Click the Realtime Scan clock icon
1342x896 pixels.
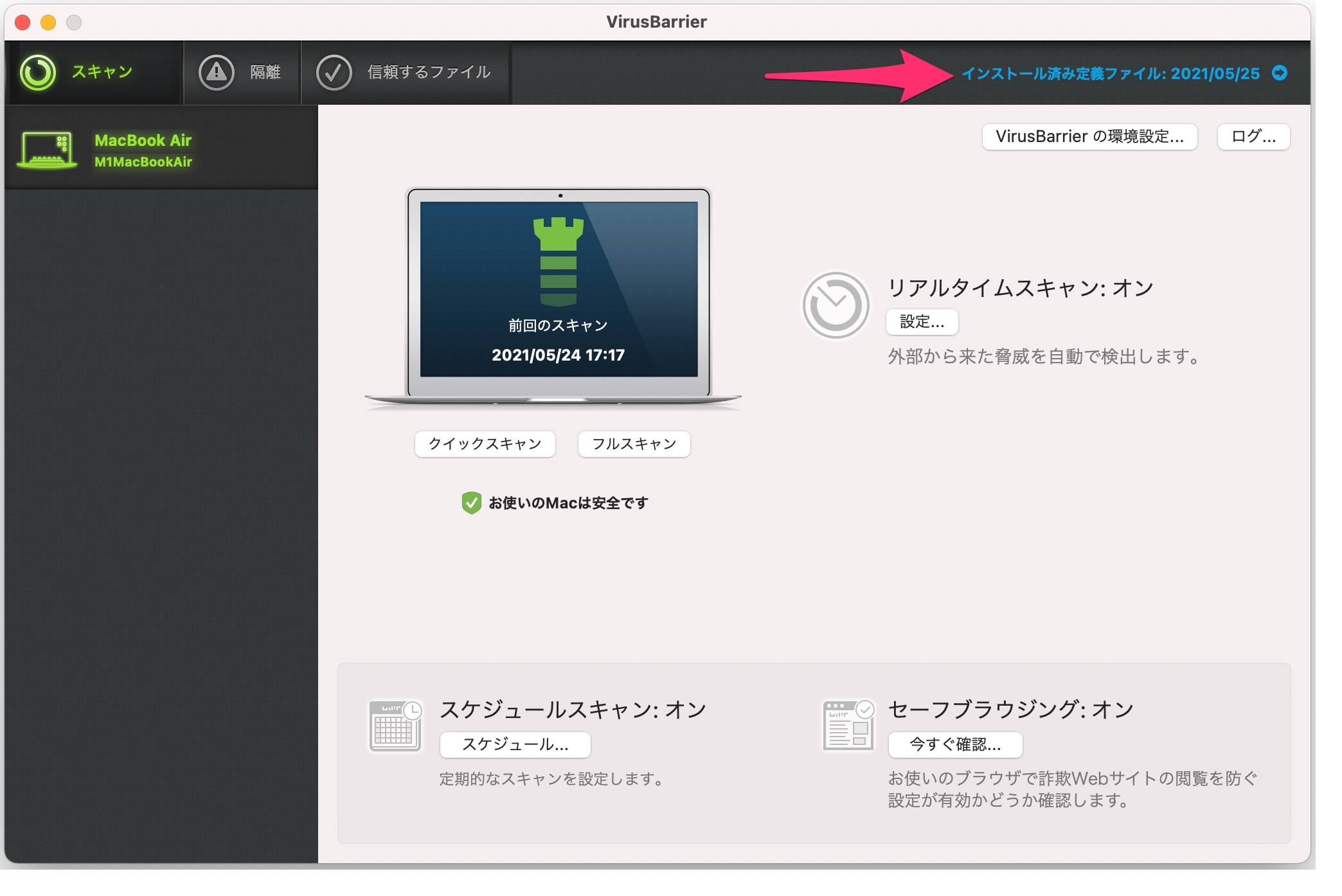pos(836,305)
